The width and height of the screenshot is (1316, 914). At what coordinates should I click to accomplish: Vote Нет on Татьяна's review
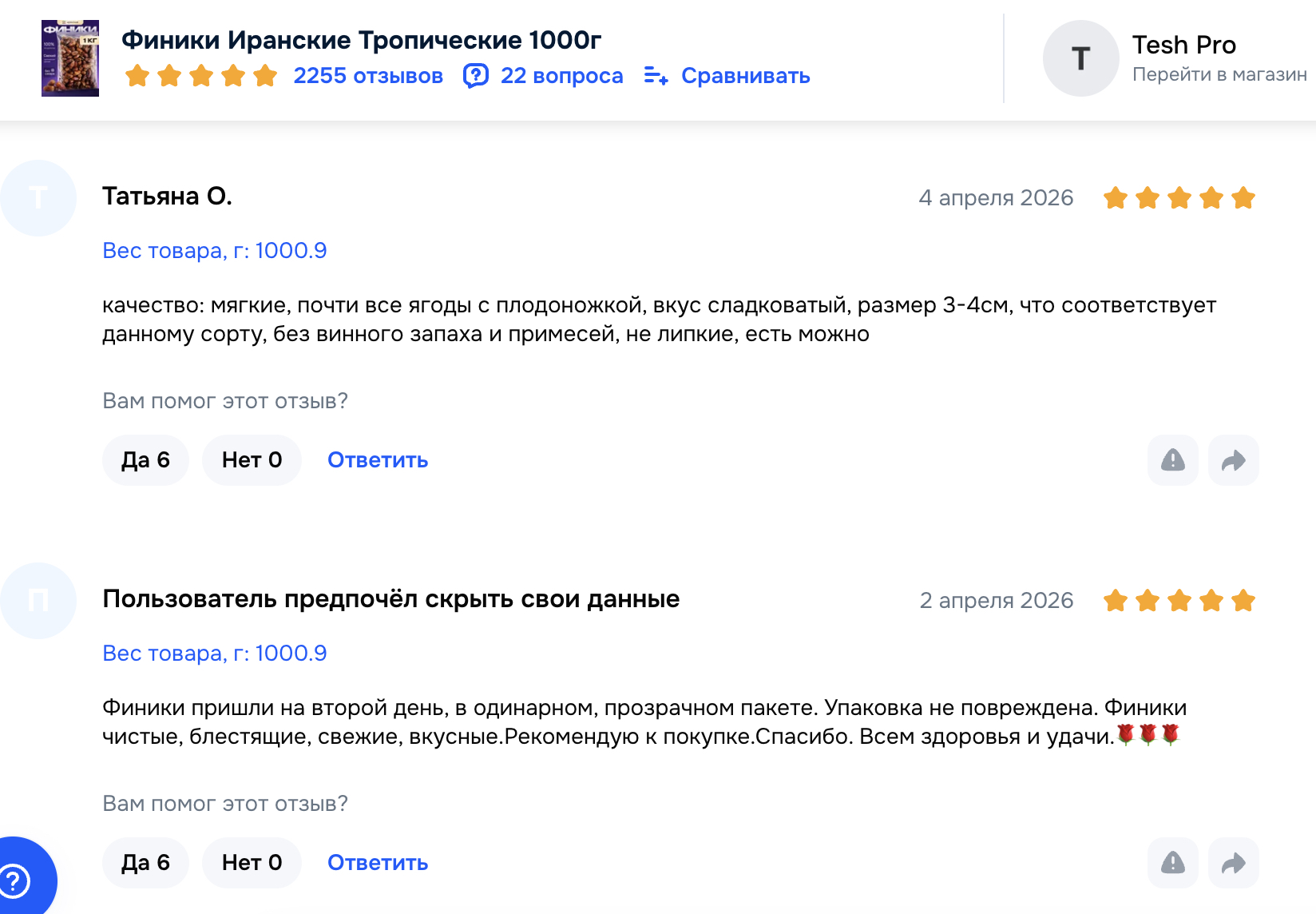click(x=252, y=460)
